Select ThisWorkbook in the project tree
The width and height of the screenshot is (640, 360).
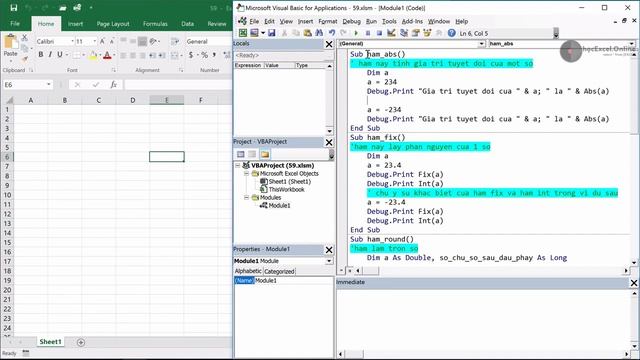(286, 189)
